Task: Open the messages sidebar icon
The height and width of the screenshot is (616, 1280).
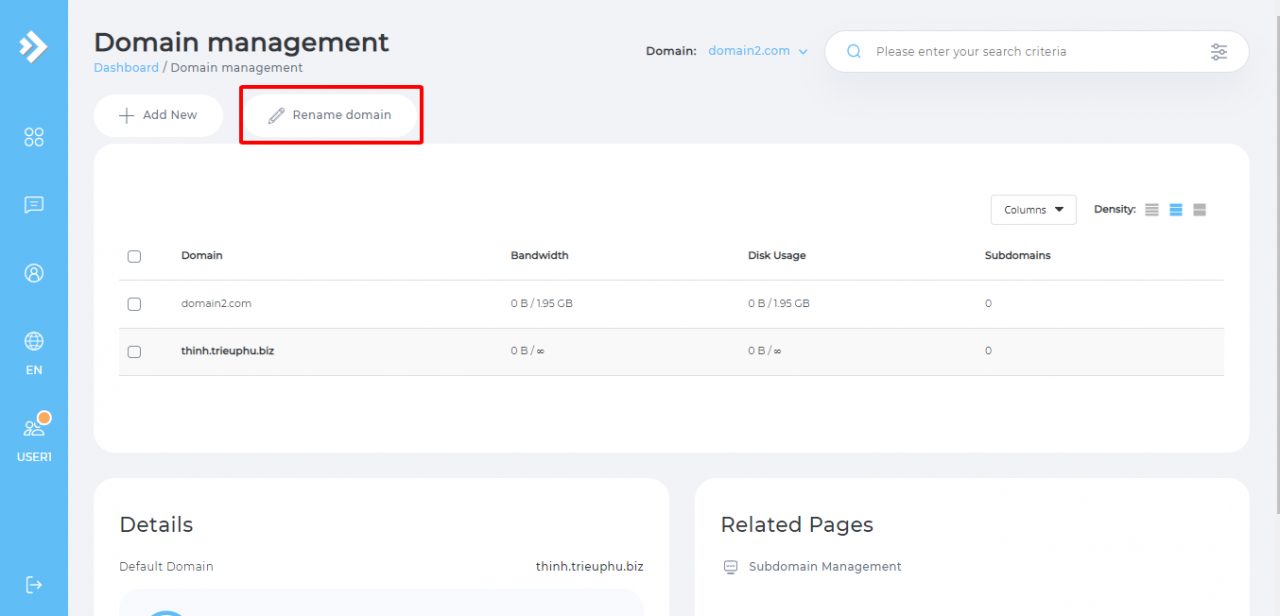Action: tap(34, 205)
